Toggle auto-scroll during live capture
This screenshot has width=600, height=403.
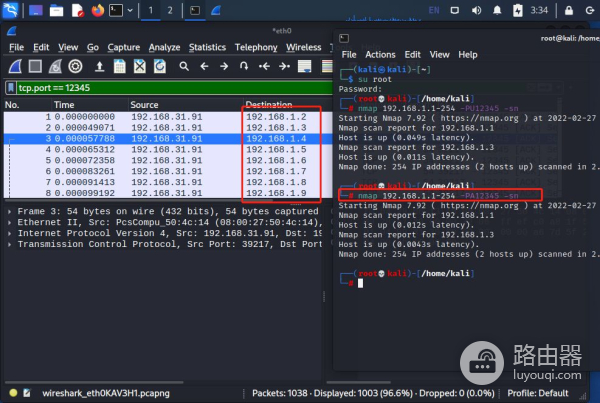(x=305, y=66)
